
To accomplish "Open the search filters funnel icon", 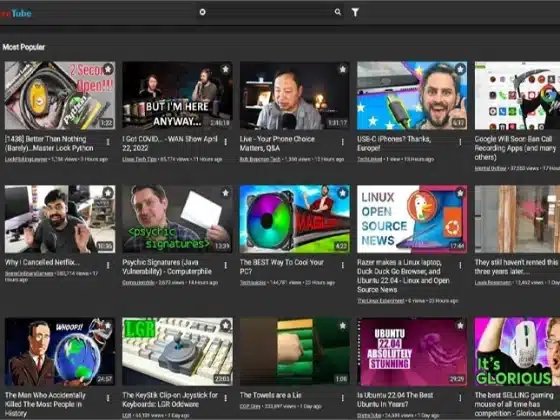I will click(355, 12).
